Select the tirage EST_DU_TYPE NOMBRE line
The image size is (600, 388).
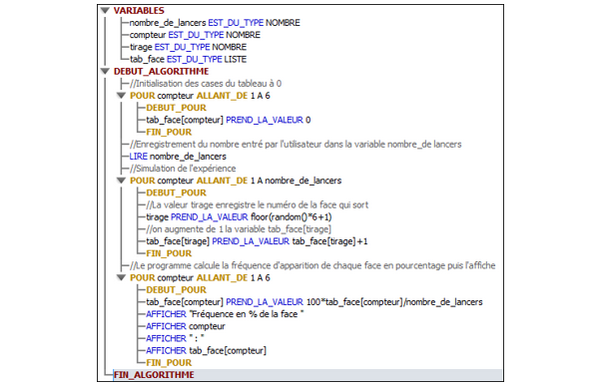(188, 47)
